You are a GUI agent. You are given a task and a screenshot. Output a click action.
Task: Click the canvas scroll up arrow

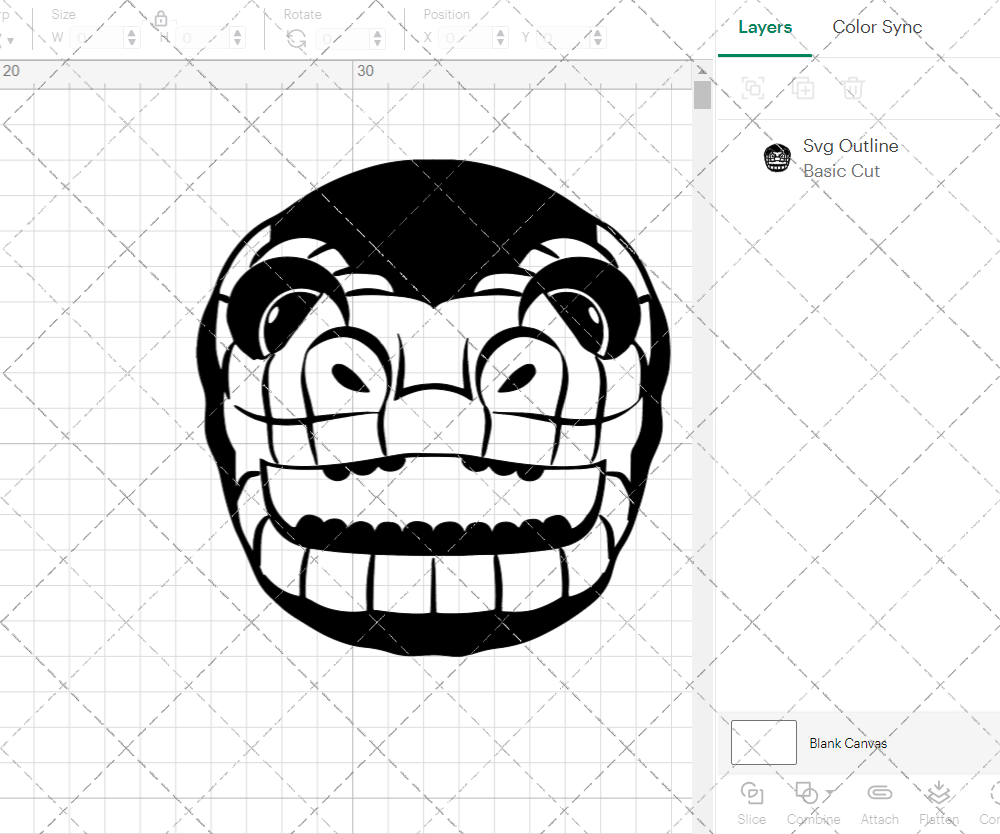702,70
